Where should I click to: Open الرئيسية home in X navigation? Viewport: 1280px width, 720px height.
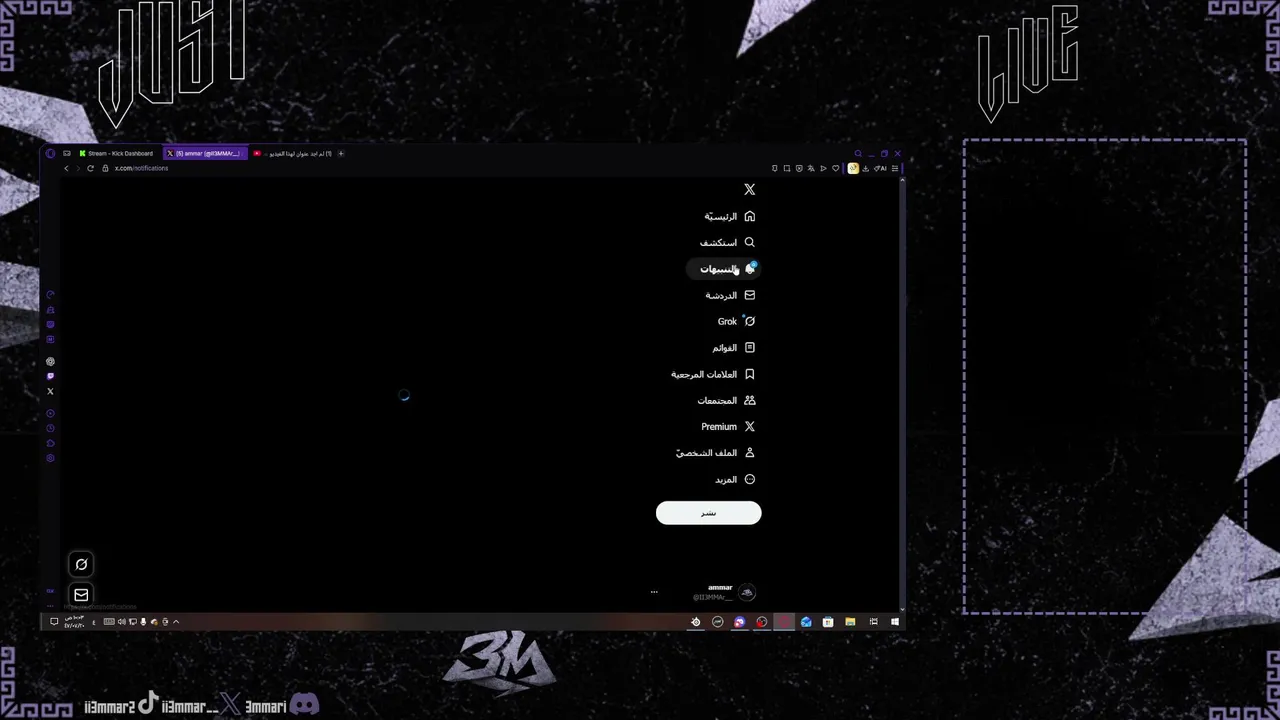(729, 216)
